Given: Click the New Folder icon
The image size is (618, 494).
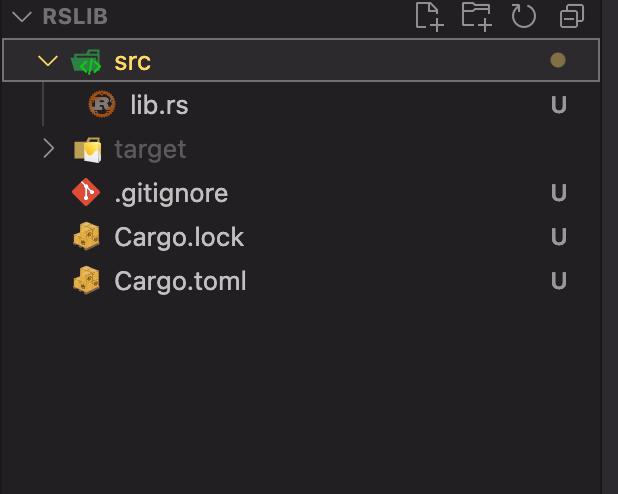Looking at the screenshot, I should 477,16.
